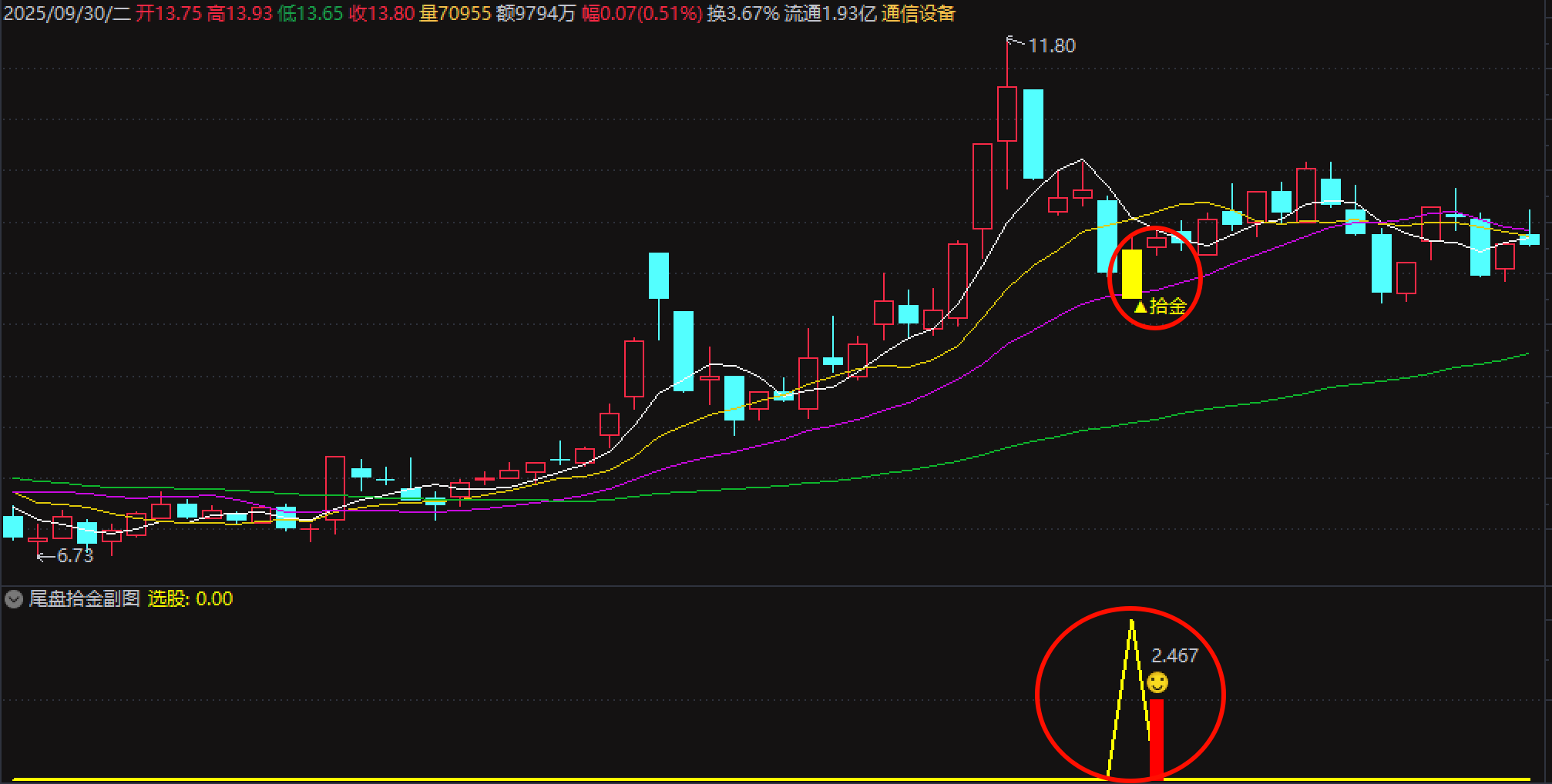Click the 6.73 lowest price label

coord(74,555)
